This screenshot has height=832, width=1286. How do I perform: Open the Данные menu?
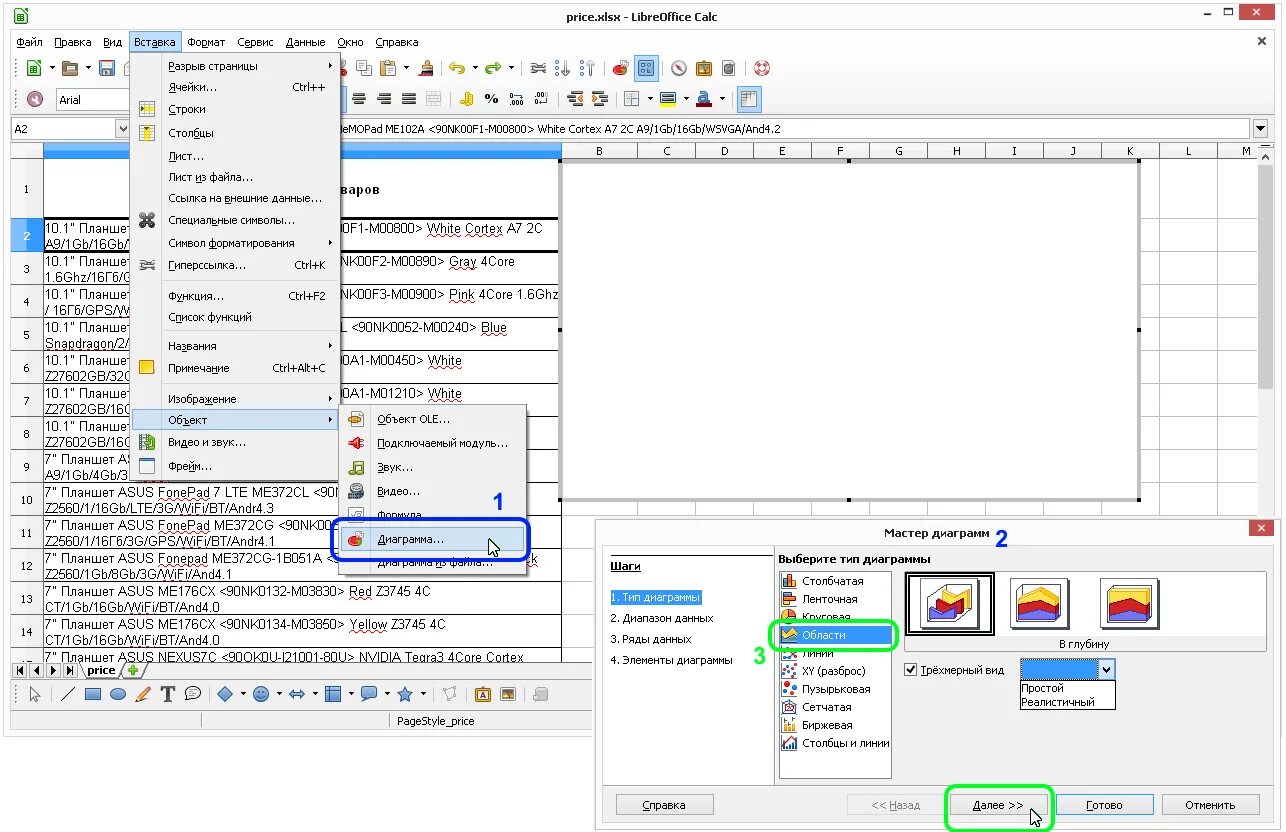[305, 42]
